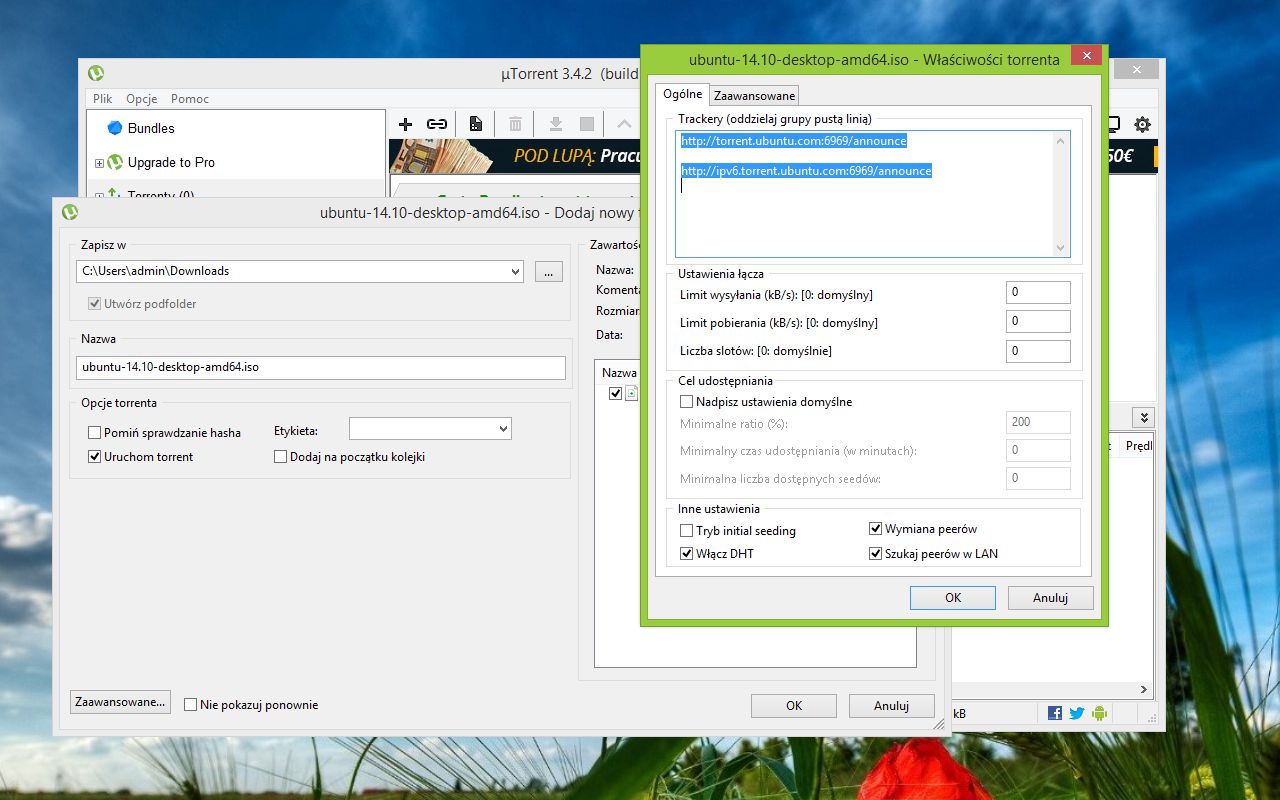The width and height of the screenshot is (1280, 800).
Task: Click the Nazwa column header in file list
Action: coord(620,372)
